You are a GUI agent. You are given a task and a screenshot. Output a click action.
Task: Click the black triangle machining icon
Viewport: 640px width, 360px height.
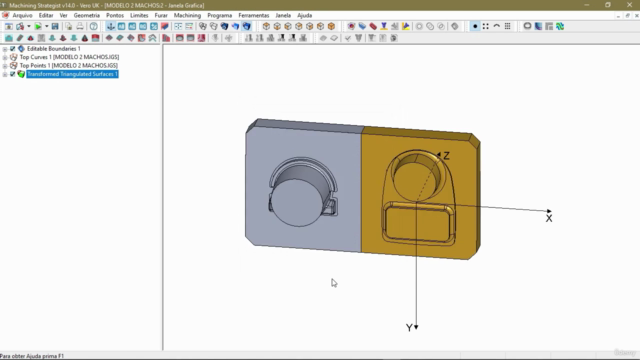[x=85, y=38]
